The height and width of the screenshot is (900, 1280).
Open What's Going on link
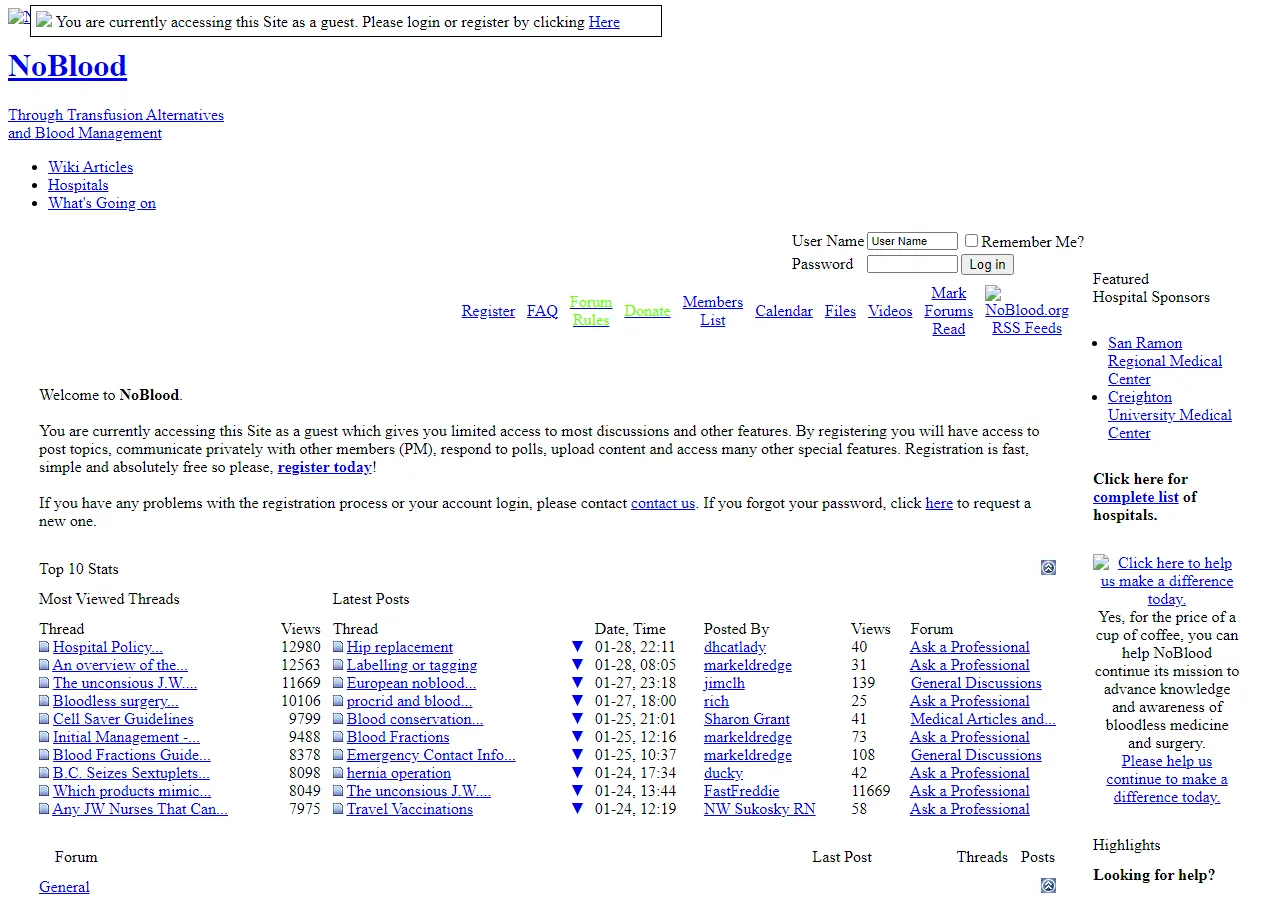coord(102,203)
